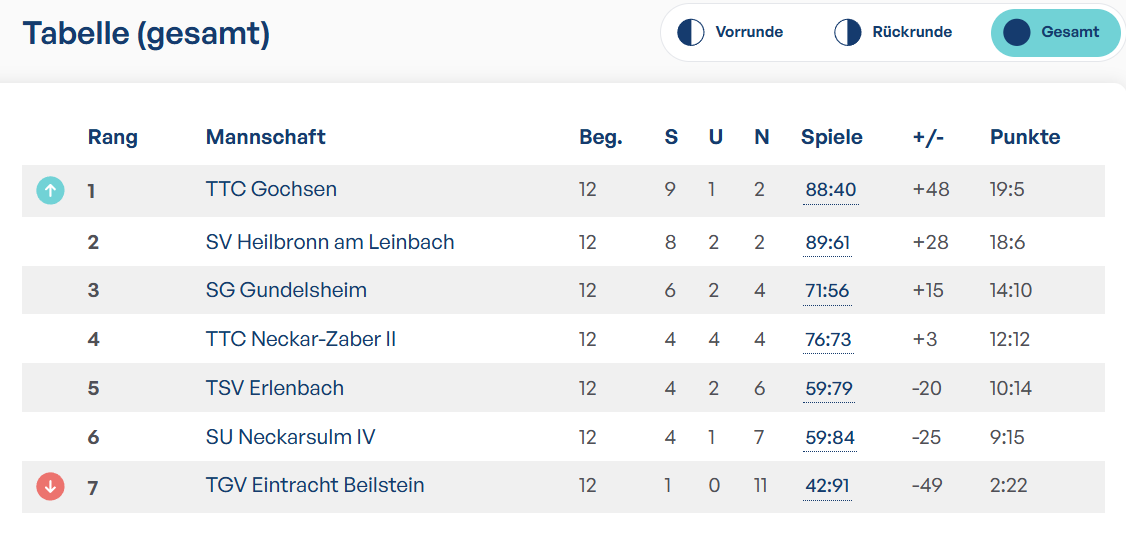Image resolution: width=1126 pixels, height=536 pixels.
Task: Click the TGV Eintracht Beilstein team name
Action: [x=315, y=485]
